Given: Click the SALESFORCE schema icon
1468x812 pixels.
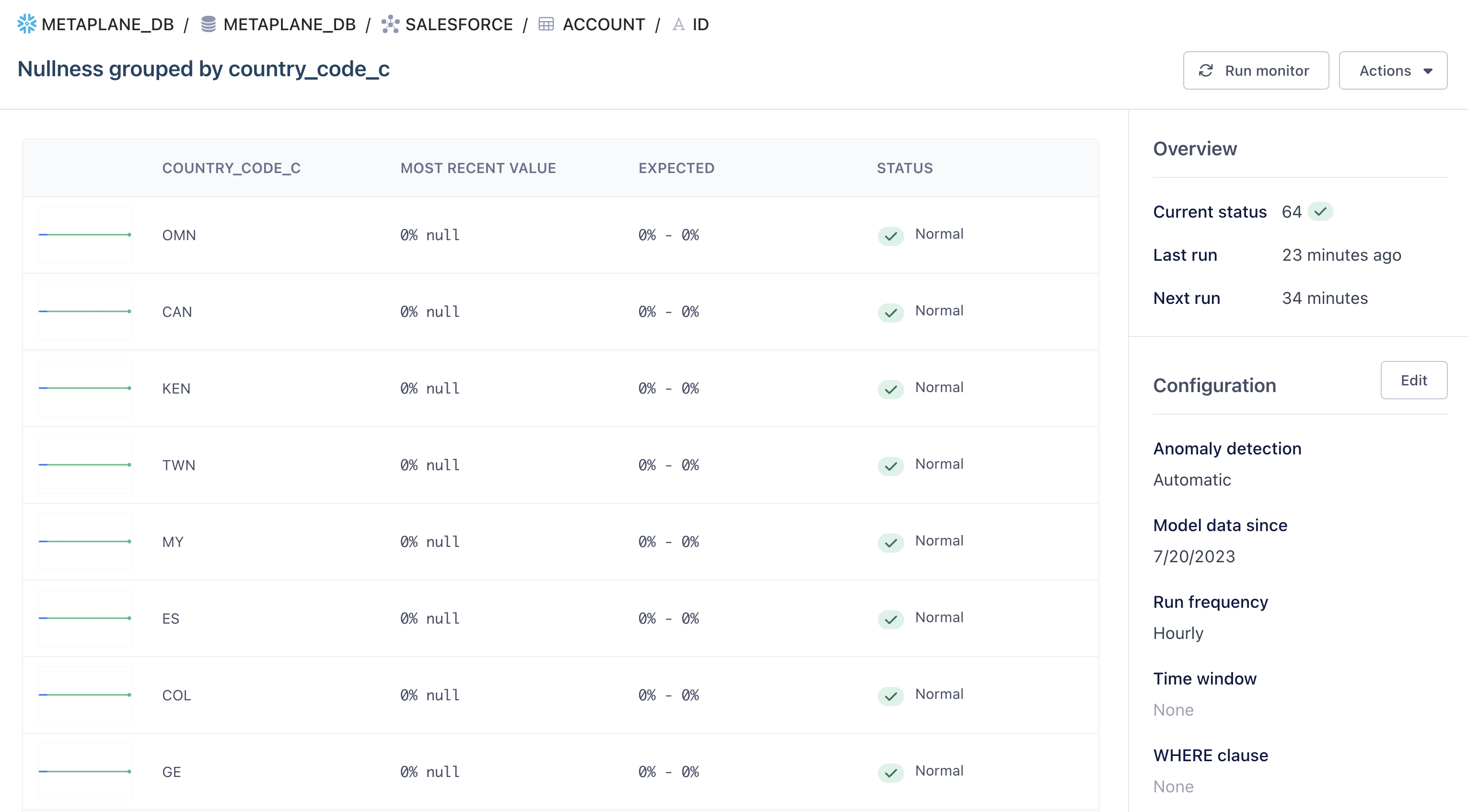Looking at the screenshot, I should tap(390, 24).
